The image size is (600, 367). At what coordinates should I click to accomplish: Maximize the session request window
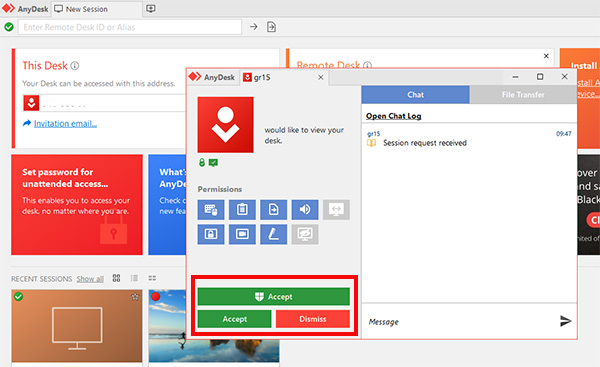[x=540, y=77]
